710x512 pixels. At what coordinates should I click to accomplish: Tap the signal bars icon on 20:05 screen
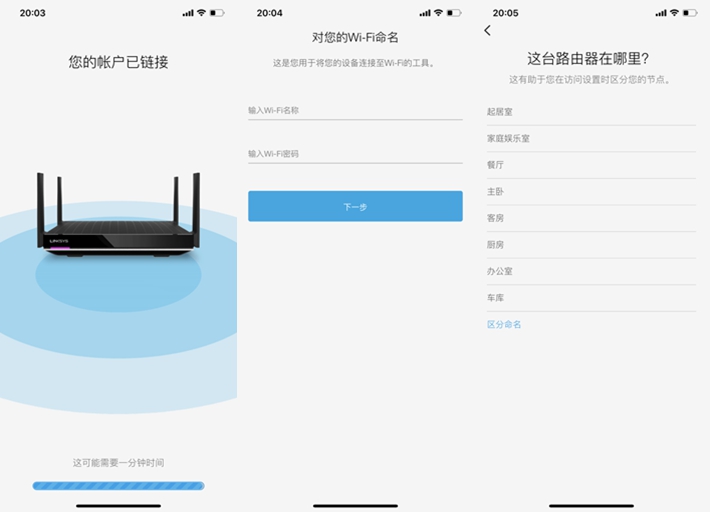click(x=661, y=13)
